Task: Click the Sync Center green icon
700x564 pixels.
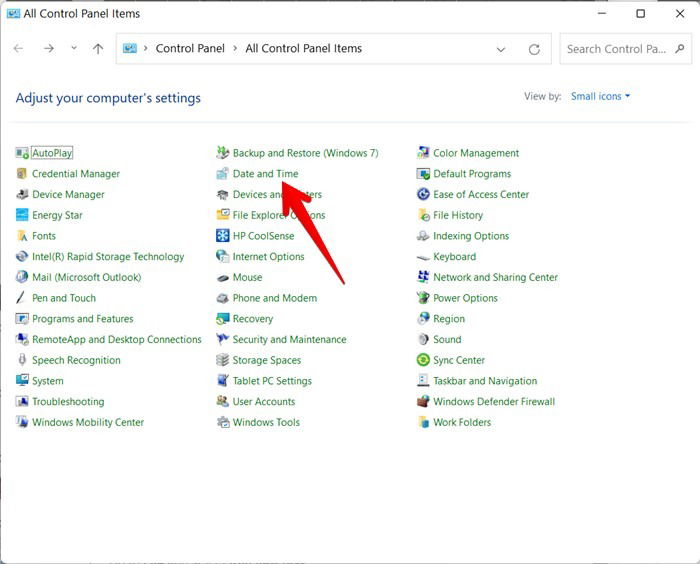Action: [x=423, y=359]
